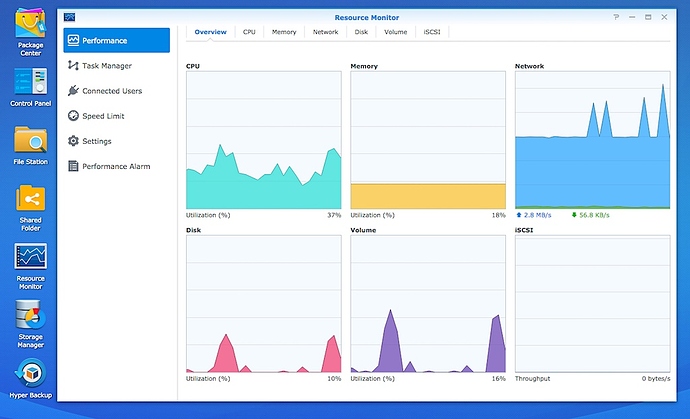Click the 56.8 KB/s download rate
Viewport: 690px width, 419px height.
[595, 215]
